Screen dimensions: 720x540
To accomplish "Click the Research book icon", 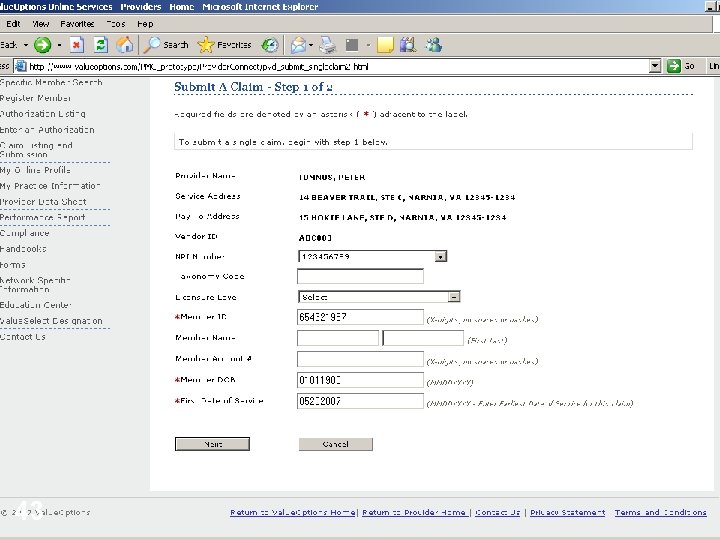I will (408, 45).
